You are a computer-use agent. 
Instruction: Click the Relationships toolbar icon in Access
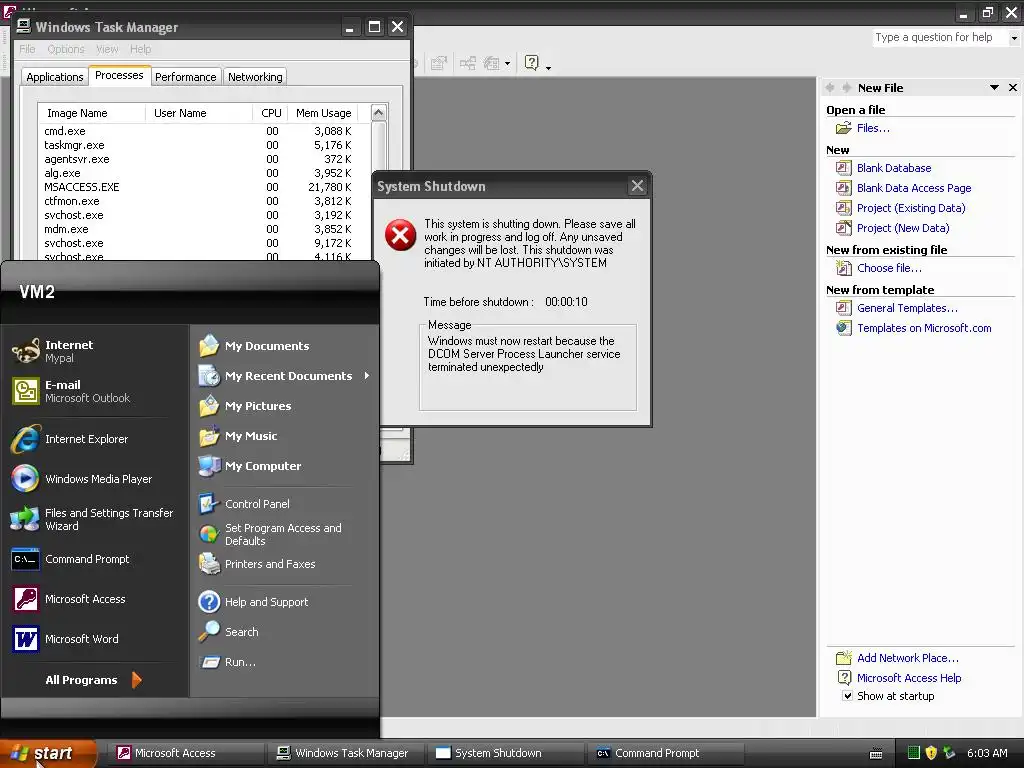468,63
